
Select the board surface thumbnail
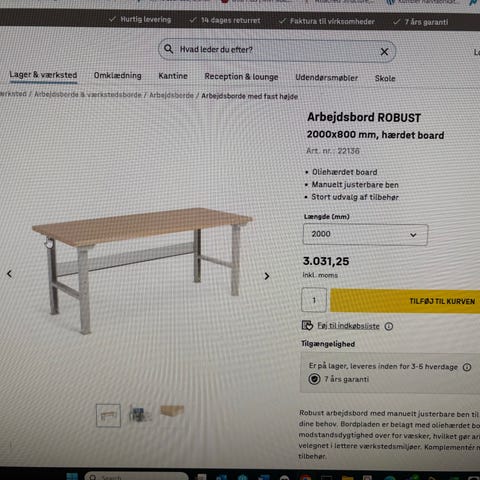pos(172,411)
